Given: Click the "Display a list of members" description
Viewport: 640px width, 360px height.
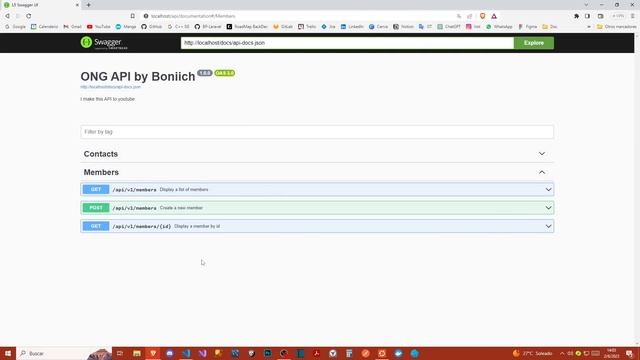Looking at the screenshot, I should pyautogui.click(x=184, y=189).
